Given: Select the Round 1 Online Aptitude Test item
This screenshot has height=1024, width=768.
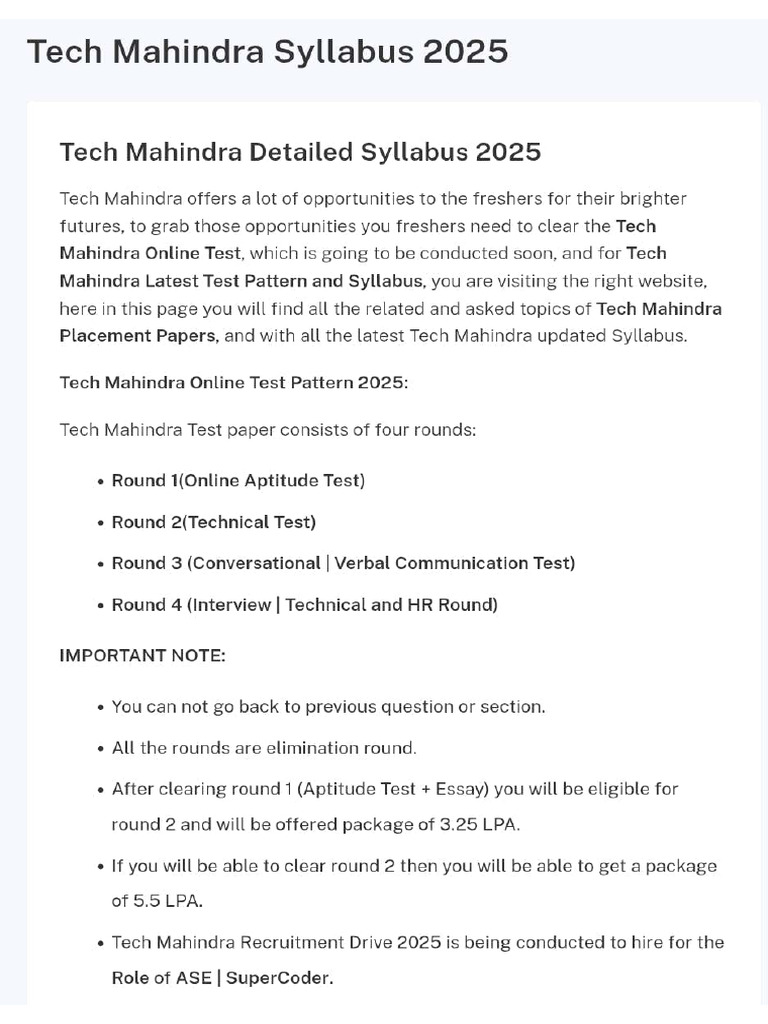Looking at the screenshot, I should click(x=238, y=481).
